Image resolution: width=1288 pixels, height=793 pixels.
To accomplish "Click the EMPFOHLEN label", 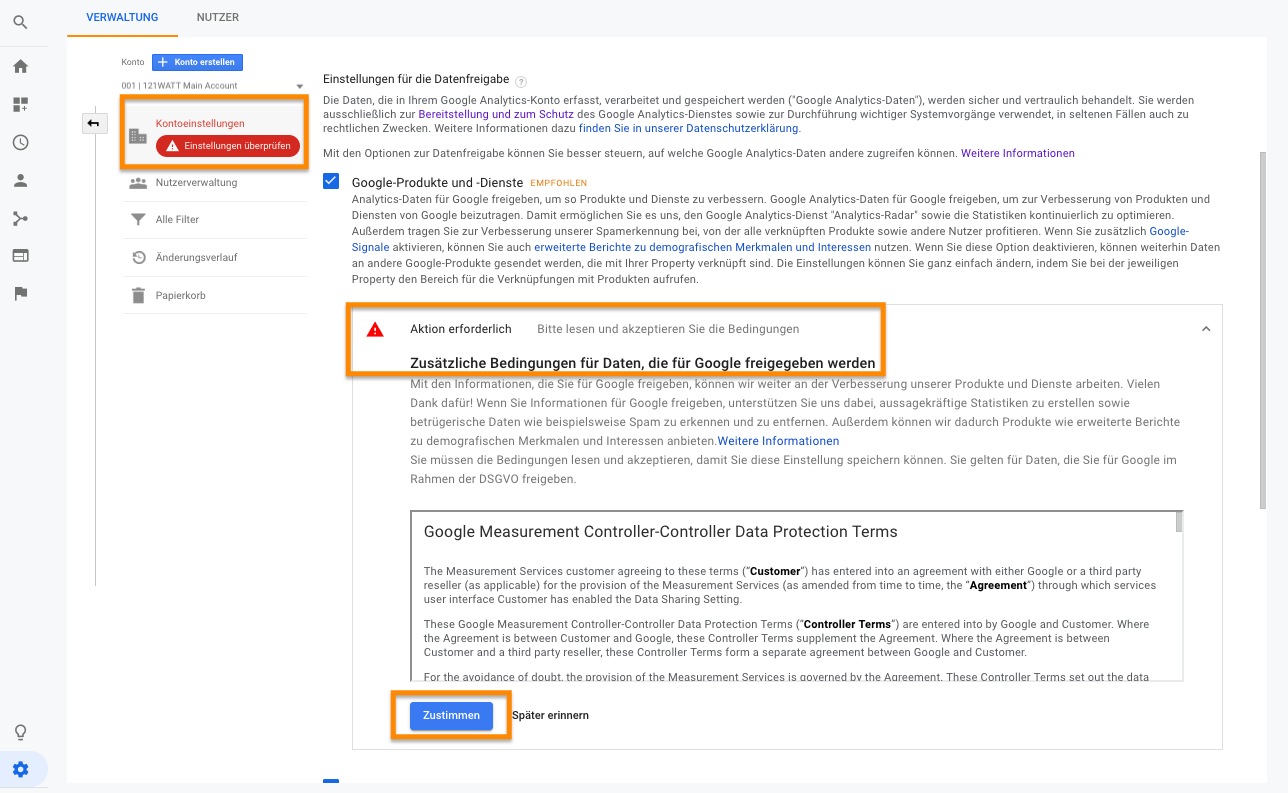I will click(x=558, y=184).
